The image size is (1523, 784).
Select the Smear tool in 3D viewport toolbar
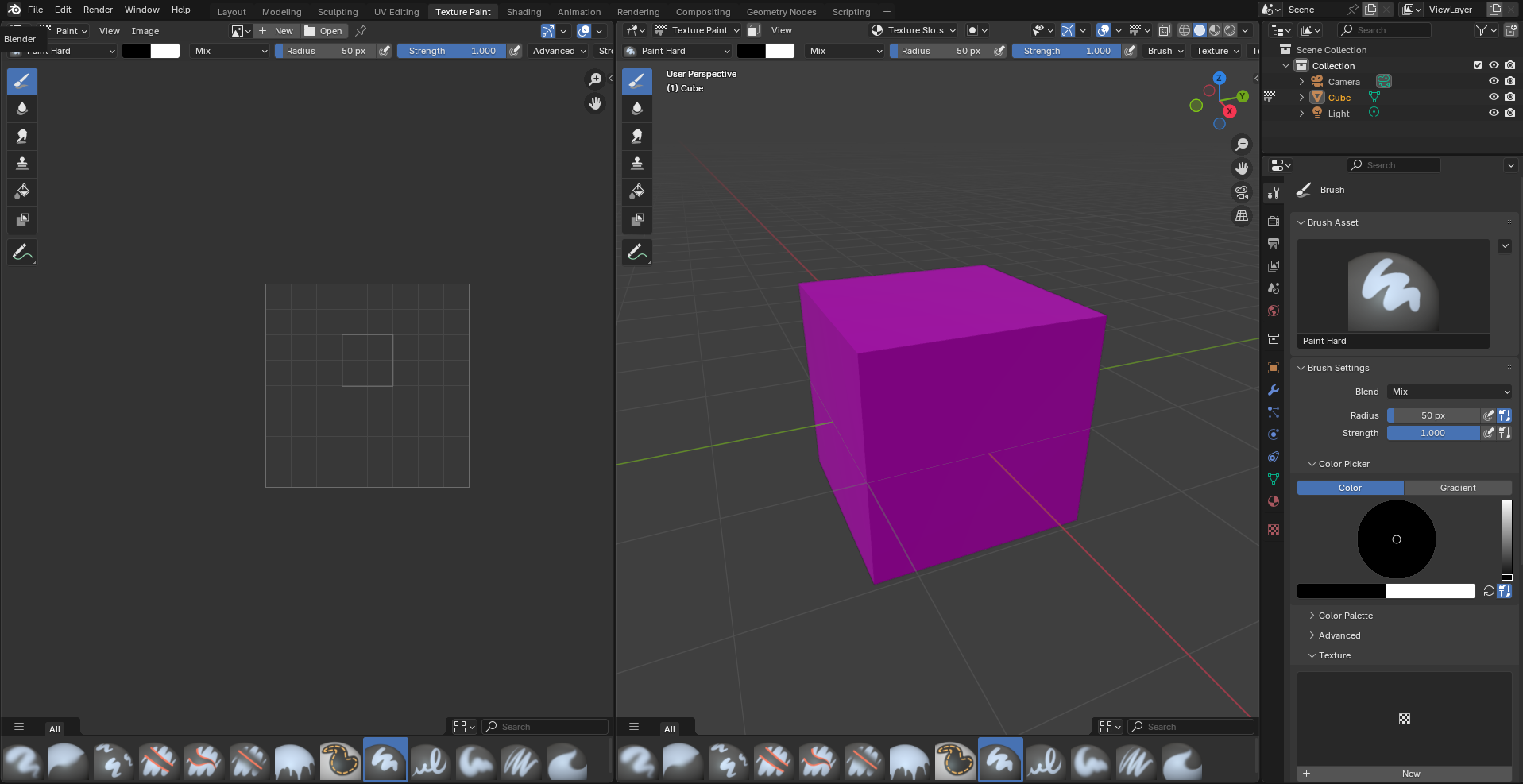click(636, 136)
